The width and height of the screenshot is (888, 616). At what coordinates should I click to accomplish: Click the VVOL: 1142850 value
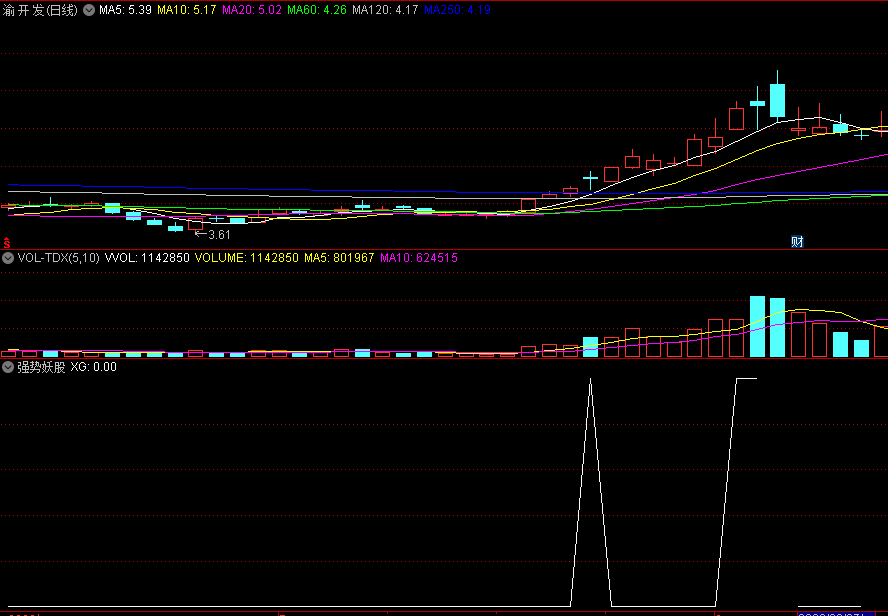147,258
